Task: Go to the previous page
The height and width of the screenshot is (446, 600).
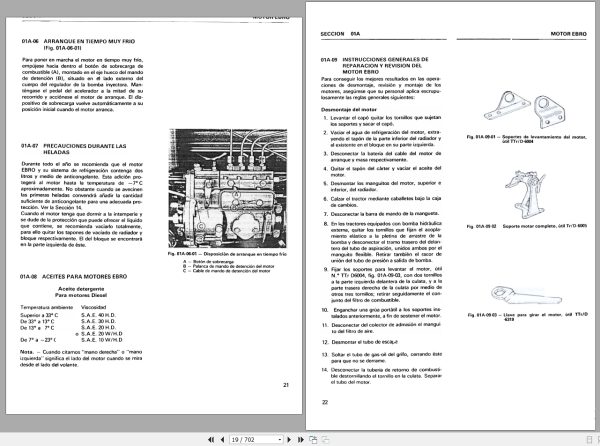Action: pos(222,440)
